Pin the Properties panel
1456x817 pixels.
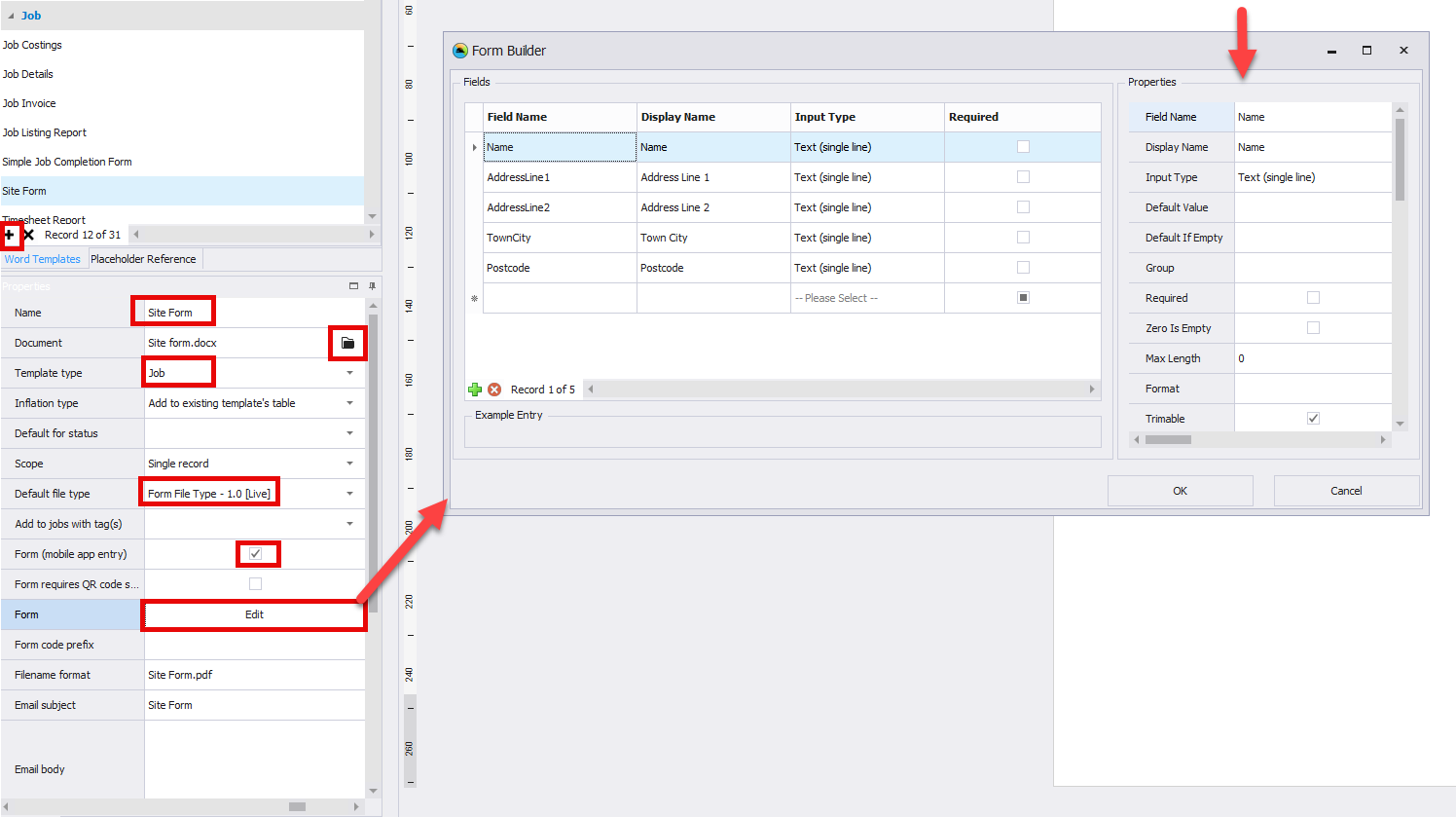click(x=372, y=286)
